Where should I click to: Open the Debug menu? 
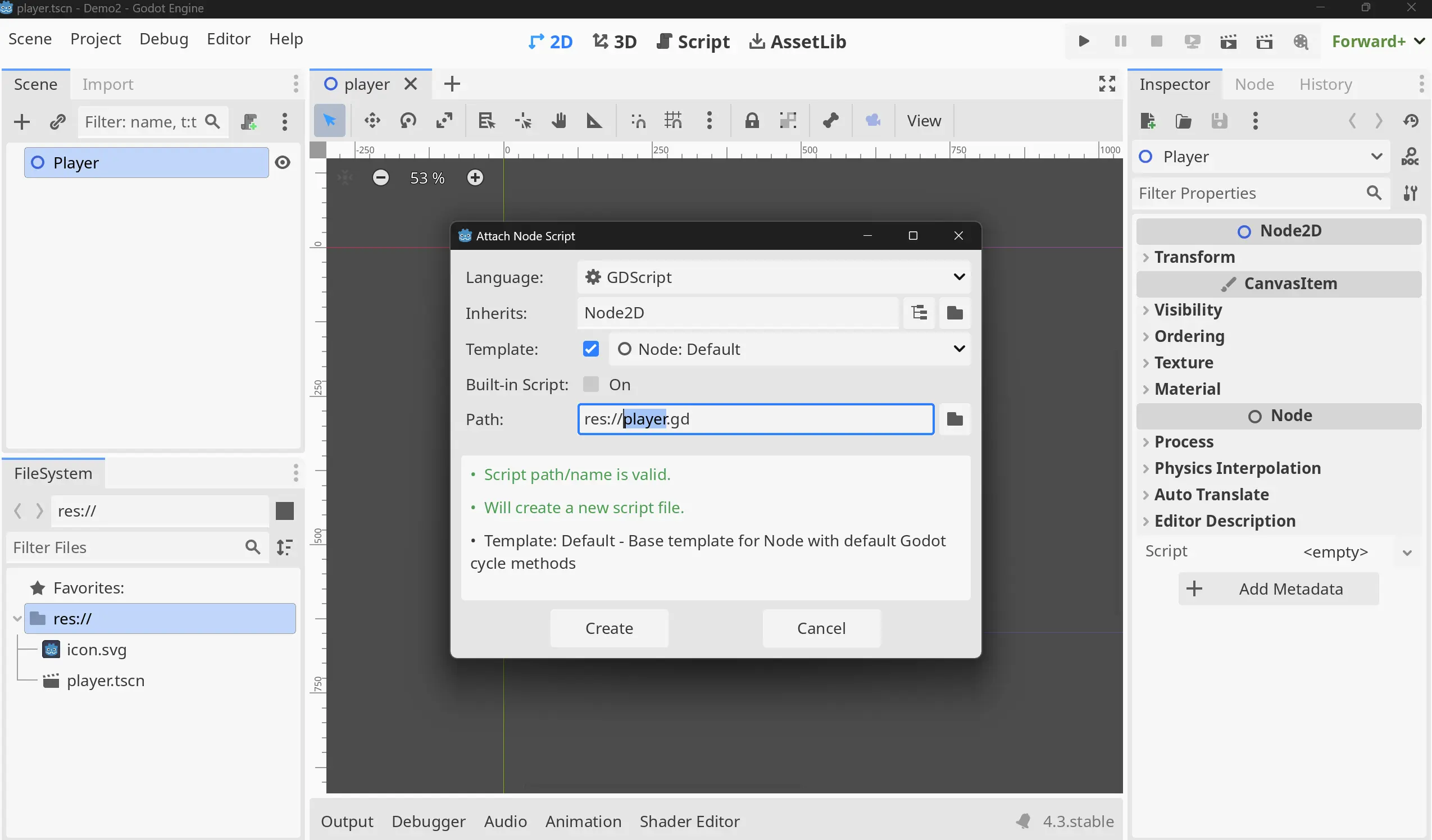(163, 39)
